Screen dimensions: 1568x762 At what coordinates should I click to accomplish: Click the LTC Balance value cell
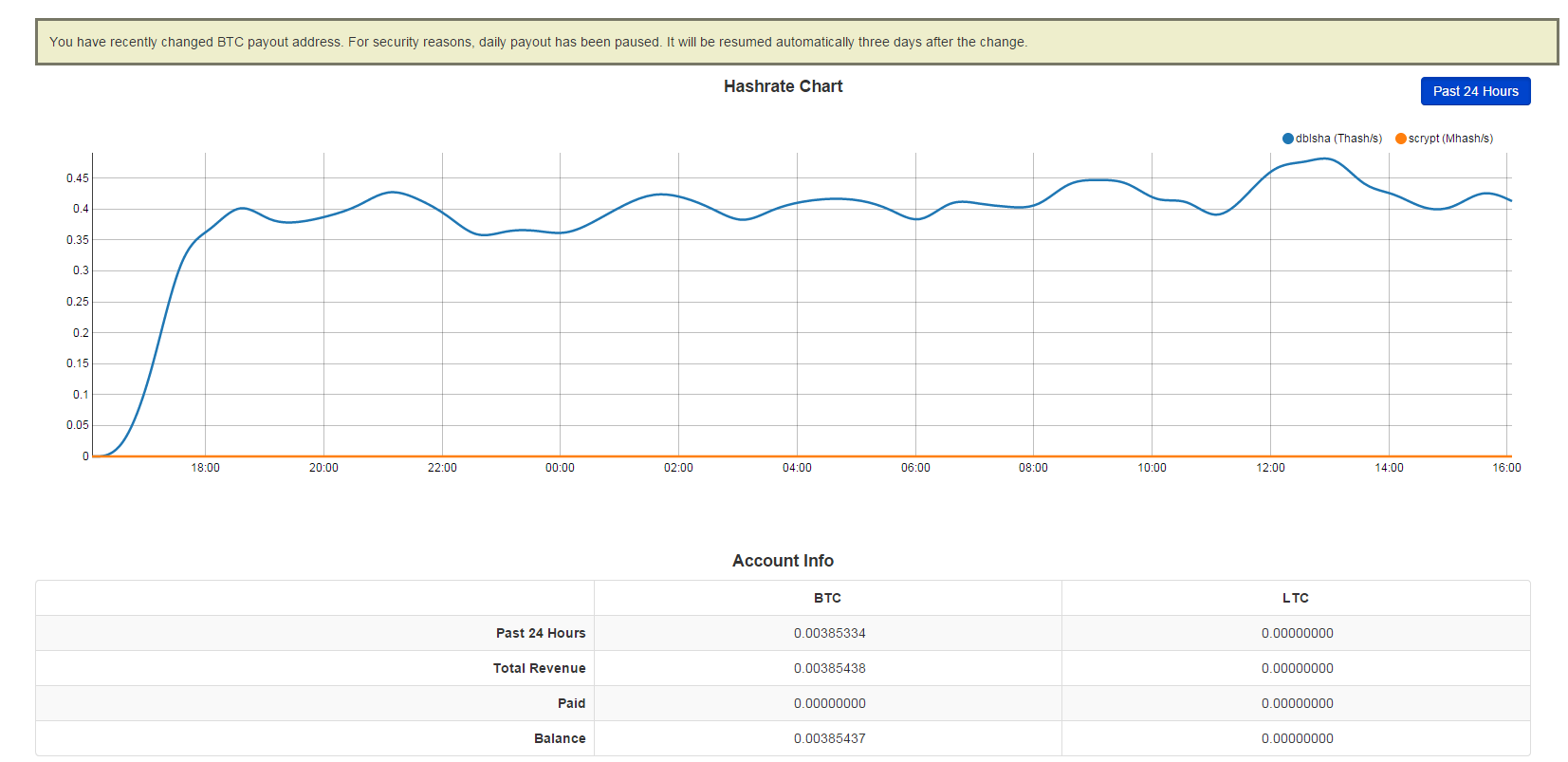1297,738
